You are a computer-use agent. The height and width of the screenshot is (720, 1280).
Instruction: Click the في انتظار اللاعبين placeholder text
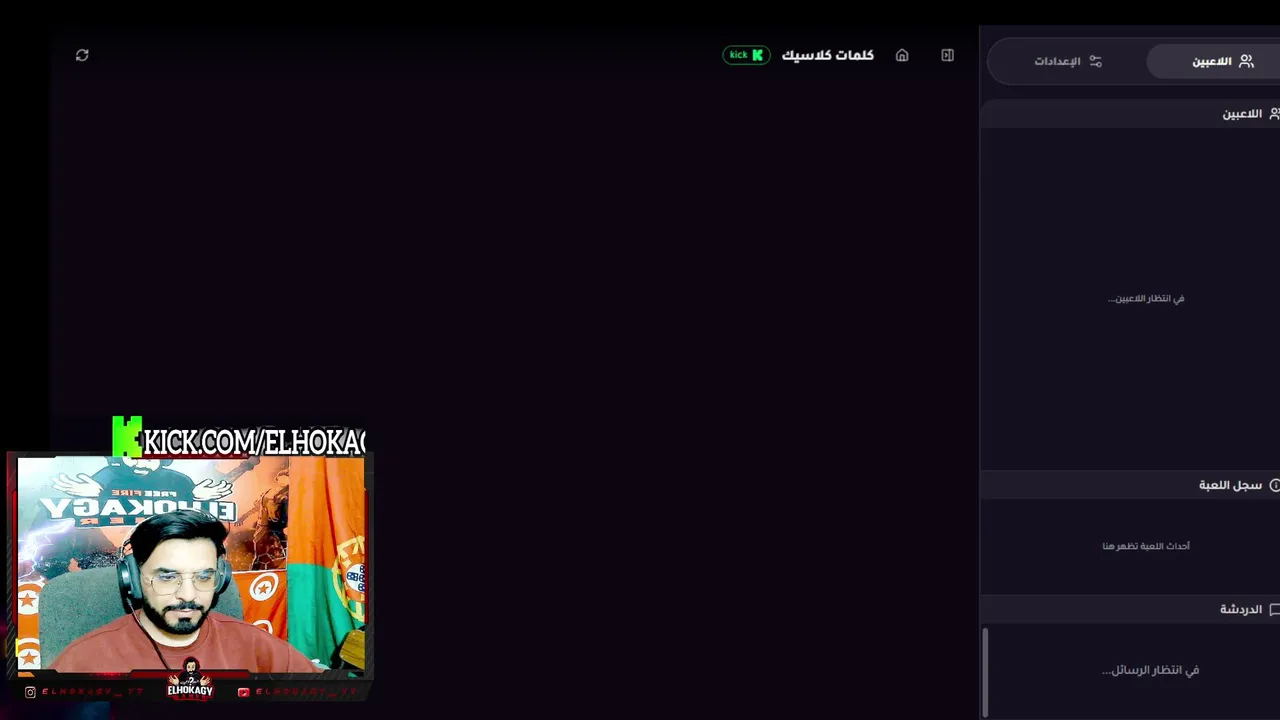click(x=1146, y=298)
